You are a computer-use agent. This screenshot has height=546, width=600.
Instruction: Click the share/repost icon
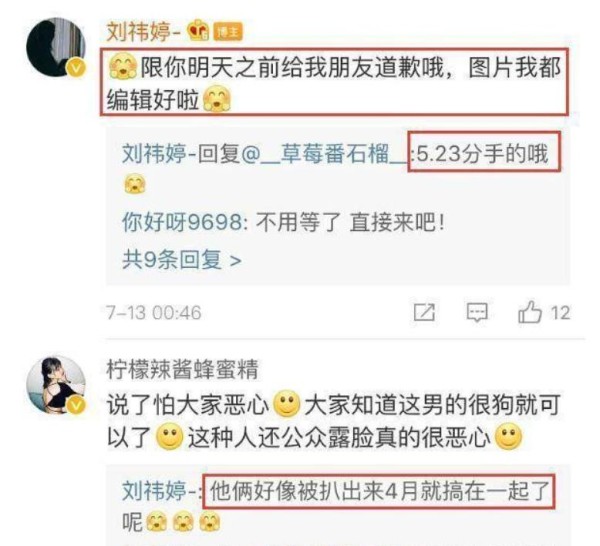[x=424, y=312]
